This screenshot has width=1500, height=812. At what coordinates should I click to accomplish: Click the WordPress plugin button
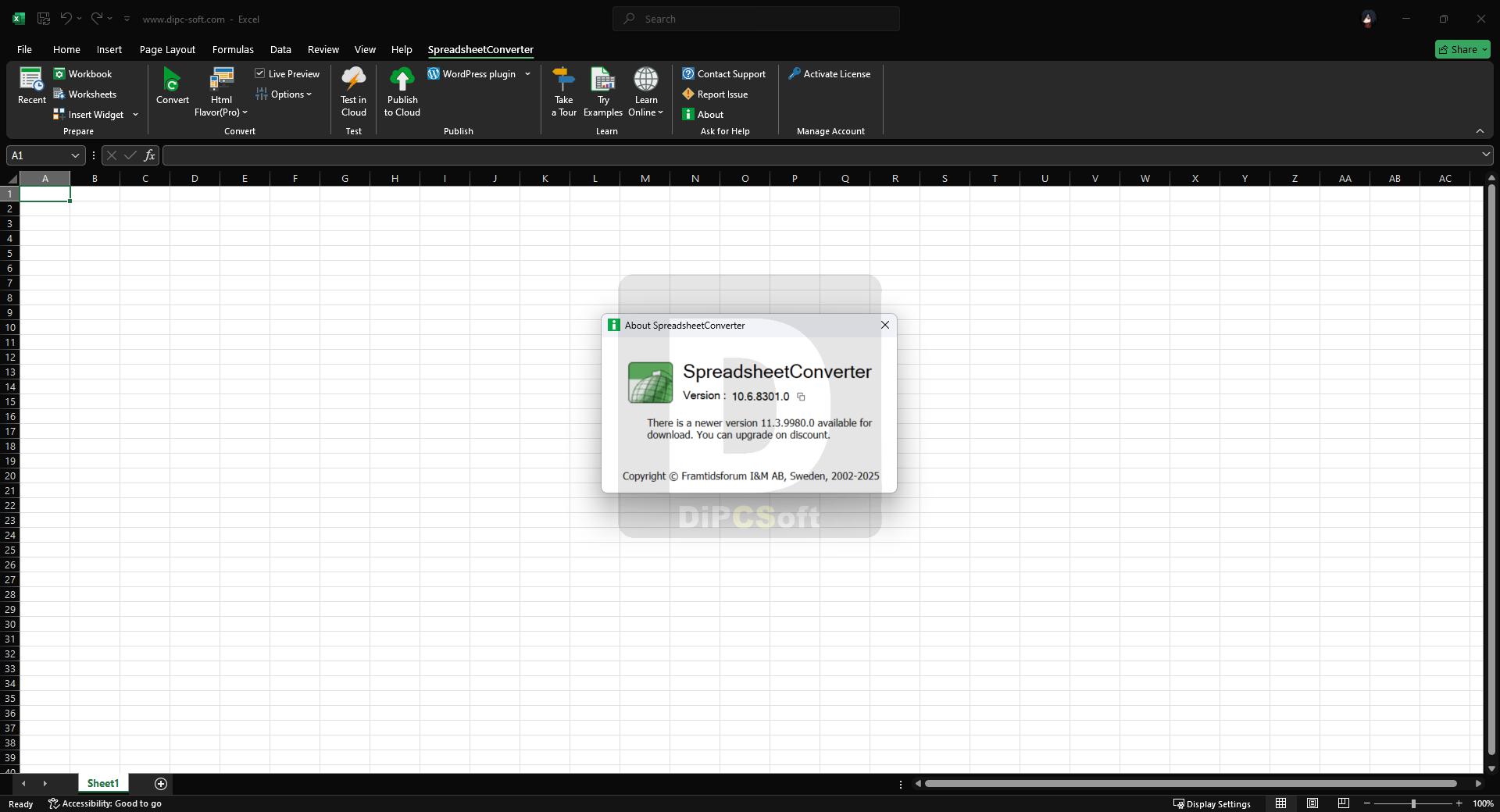(472, 73)
